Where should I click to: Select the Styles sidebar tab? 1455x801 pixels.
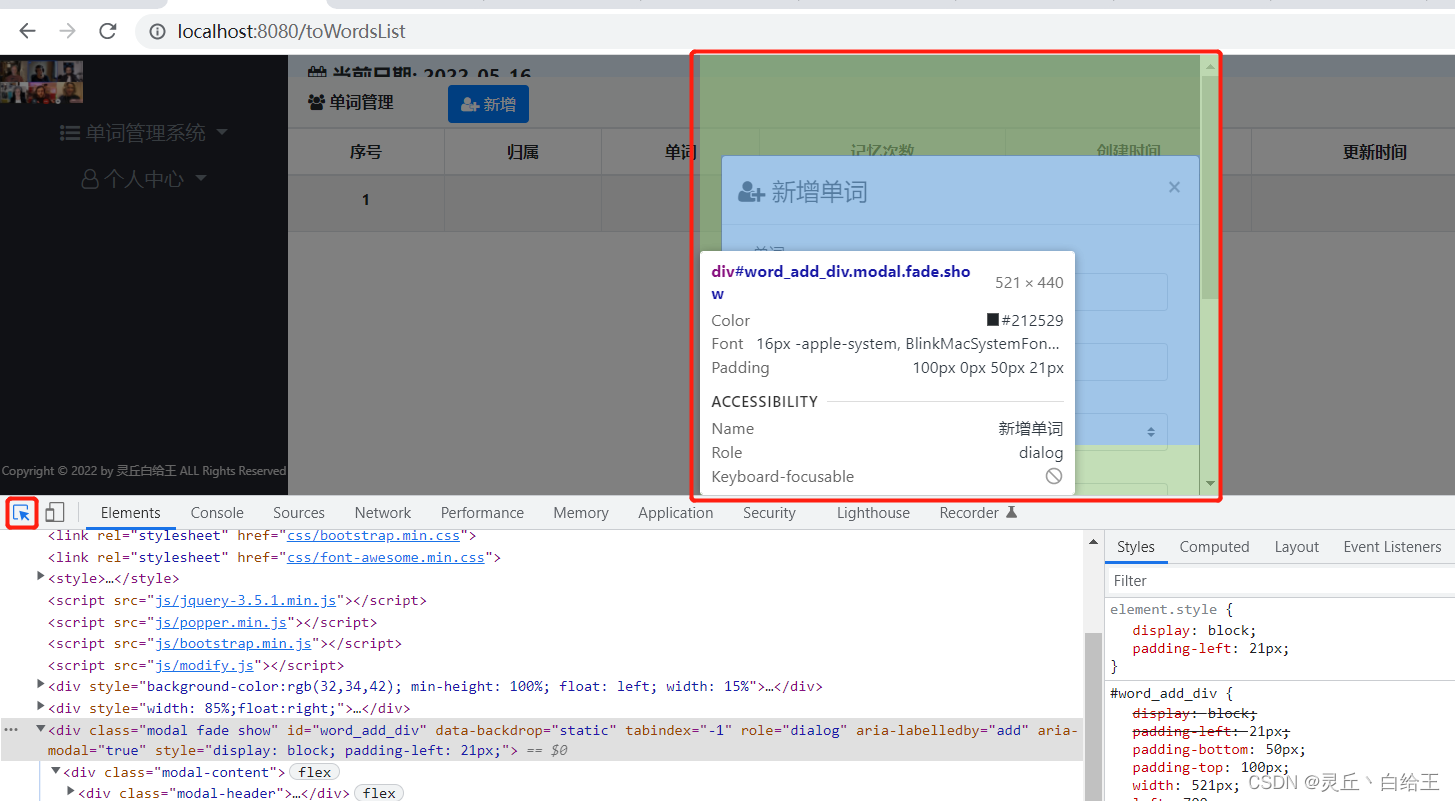point(1136,547)
